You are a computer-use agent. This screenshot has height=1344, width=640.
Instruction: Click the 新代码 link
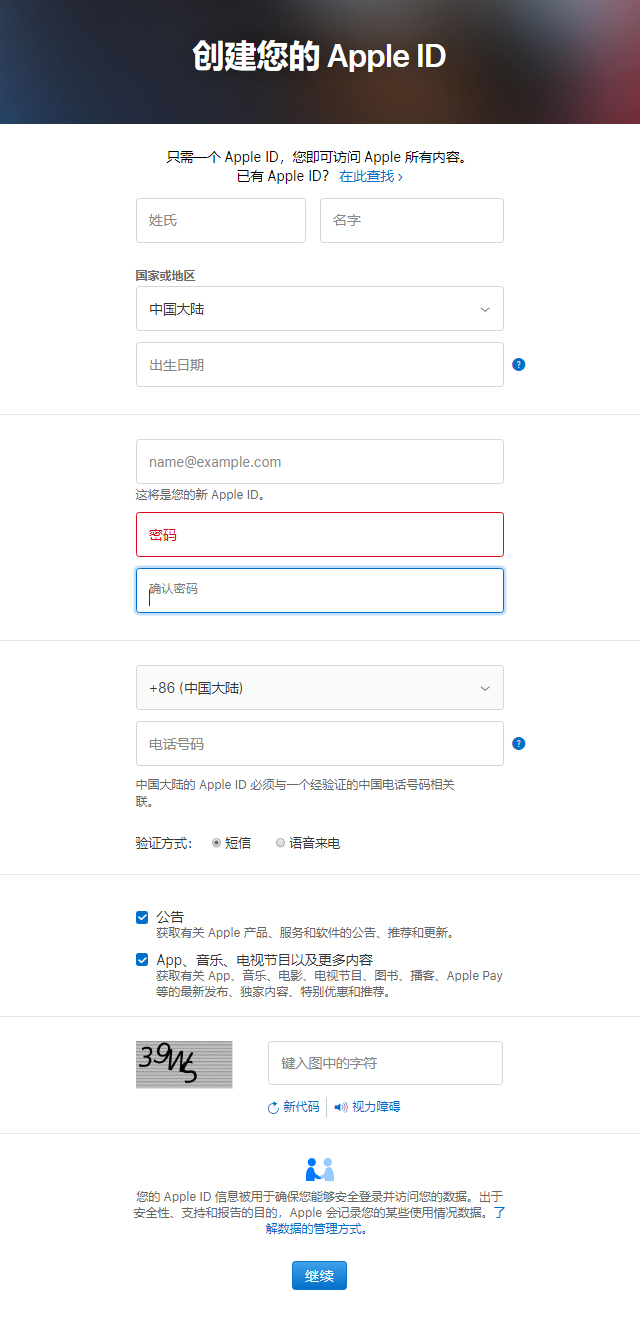[301, 1107]
